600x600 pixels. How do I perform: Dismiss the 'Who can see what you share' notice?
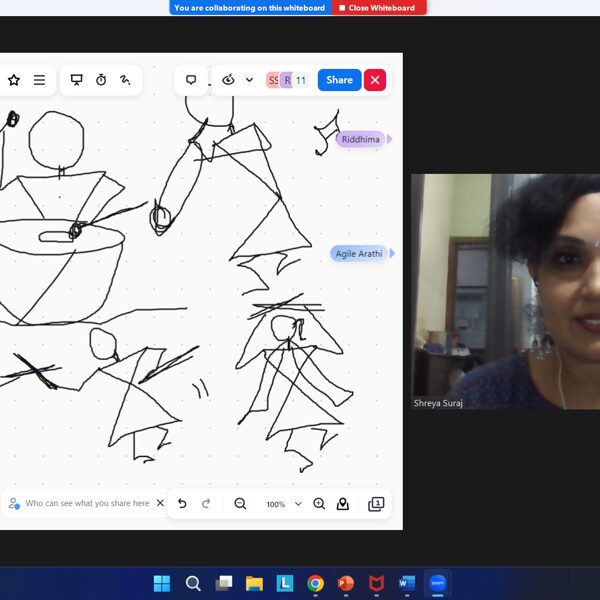(160, 504)
